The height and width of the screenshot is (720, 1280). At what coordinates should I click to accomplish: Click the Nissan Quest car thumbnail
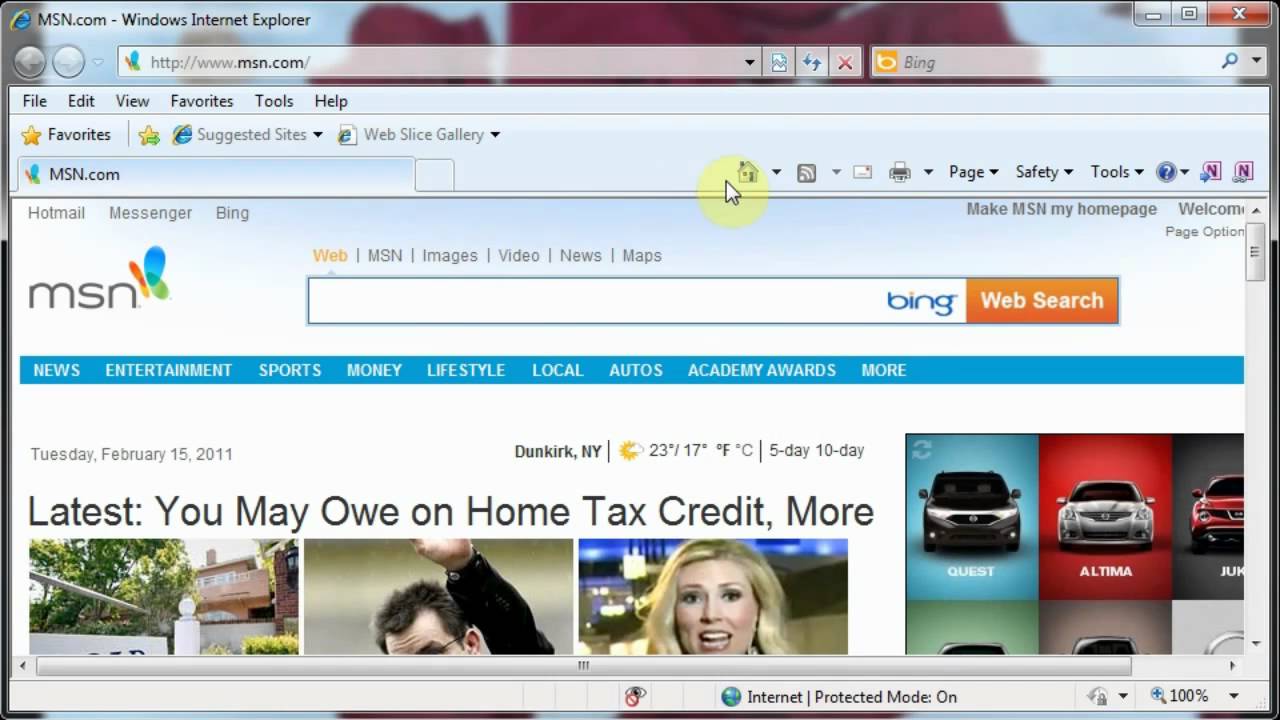pos(972,516)
